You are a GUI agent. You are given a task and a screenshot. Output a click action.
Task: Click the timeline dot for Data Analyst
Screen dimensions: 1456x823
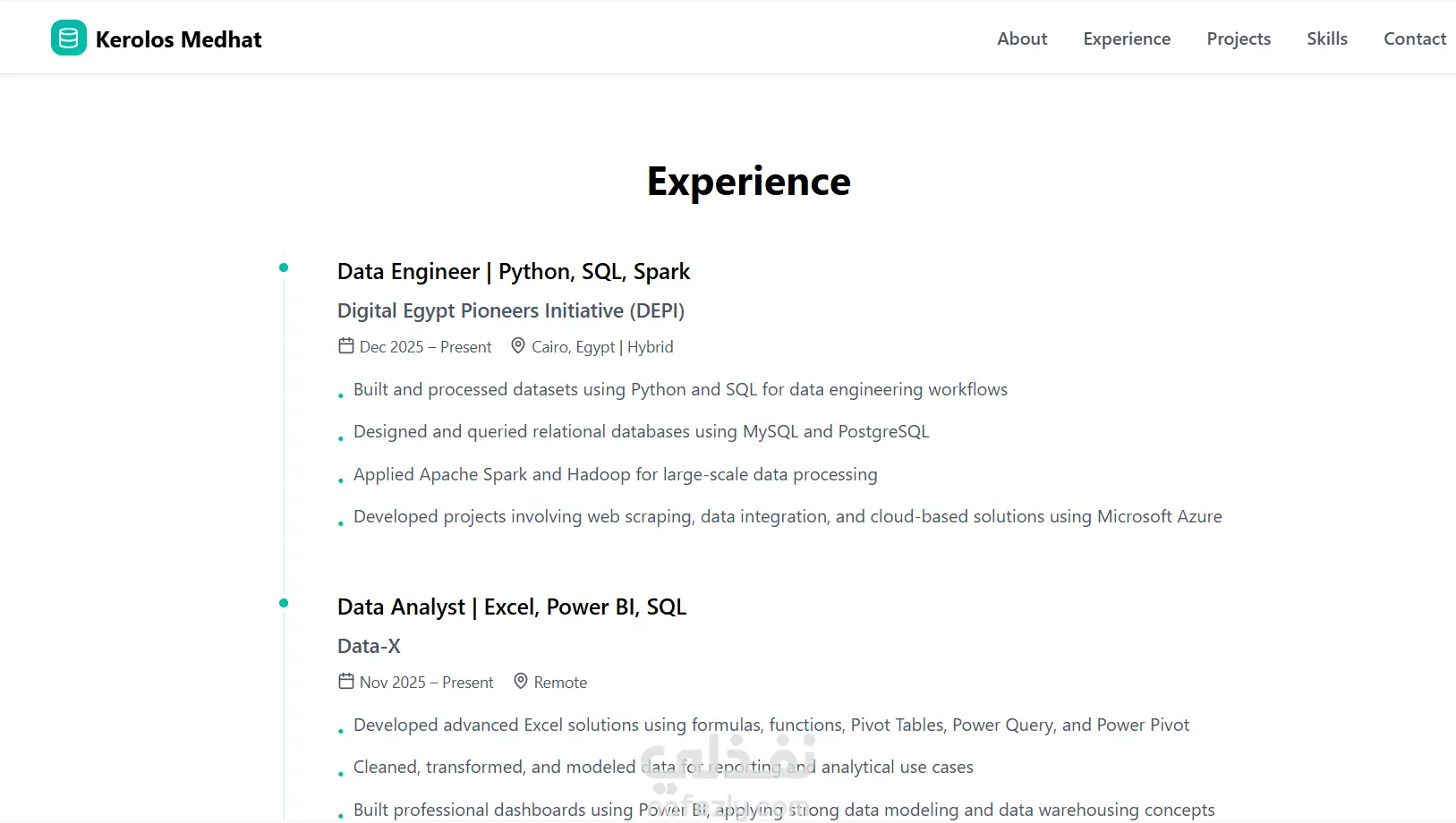[284, 603]
